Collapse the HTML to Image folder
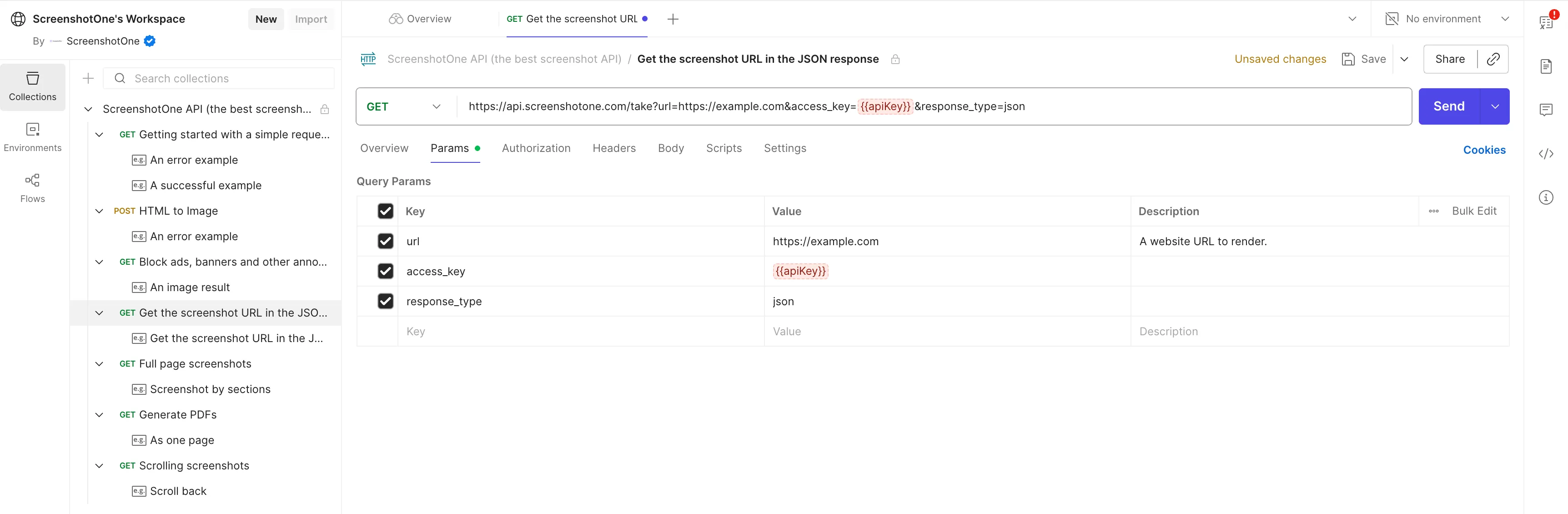 tap(99, 211)
